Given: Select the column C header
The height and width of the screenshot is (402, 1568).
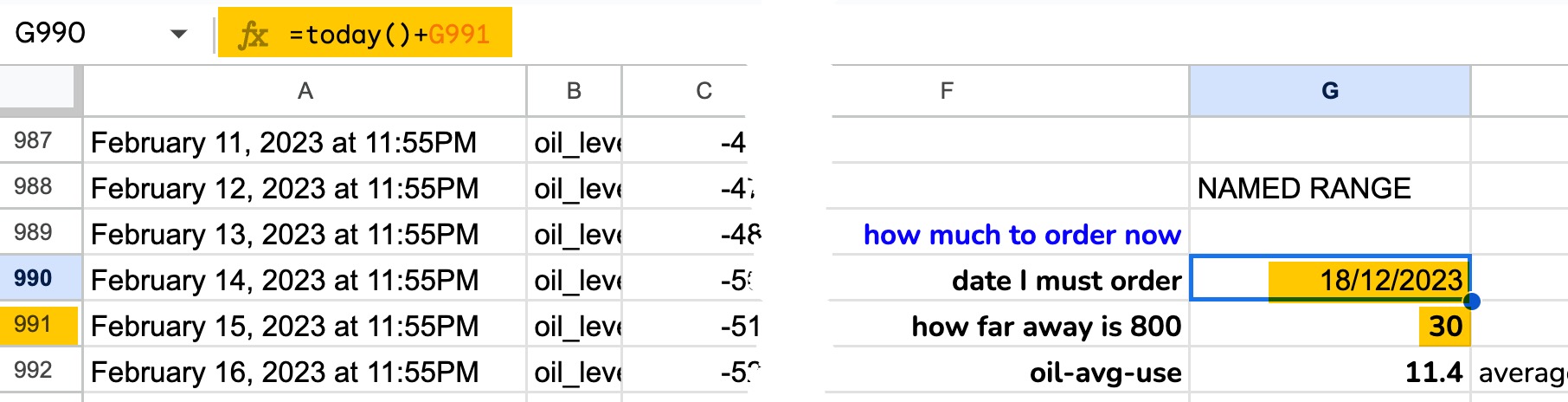Looking at the screenshot, I should 704,91.
